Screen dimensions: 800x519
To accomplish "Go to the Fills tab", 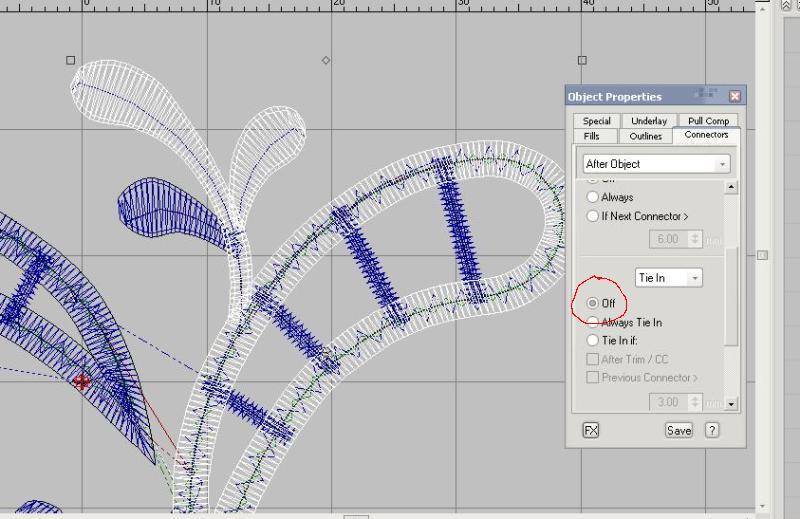I will click(x=593, y=136).
